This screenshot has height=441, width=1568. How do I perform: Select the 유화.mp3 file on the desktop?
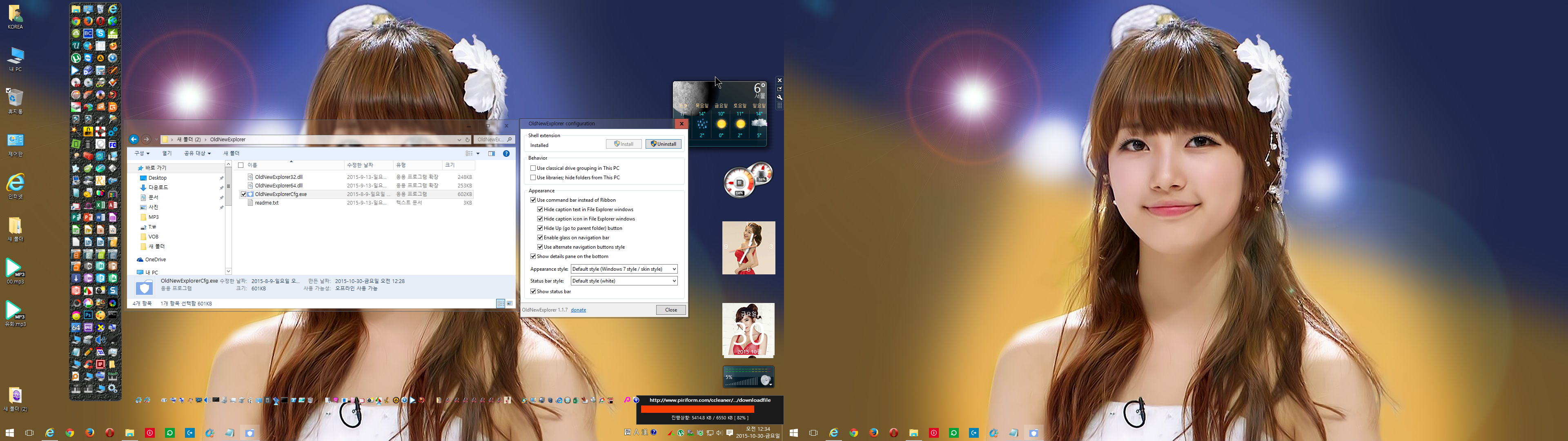pyautogui.click(x=15, y=314)
